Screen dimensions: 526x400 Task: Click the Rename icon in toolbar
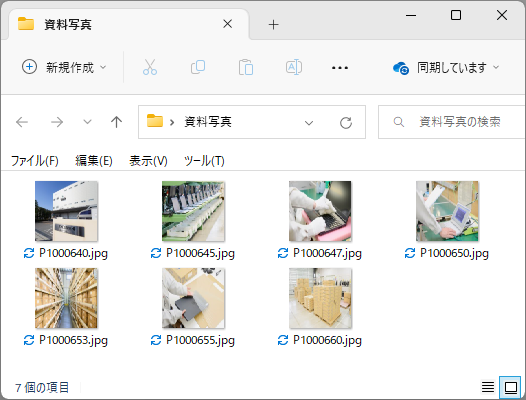point(294,67)
